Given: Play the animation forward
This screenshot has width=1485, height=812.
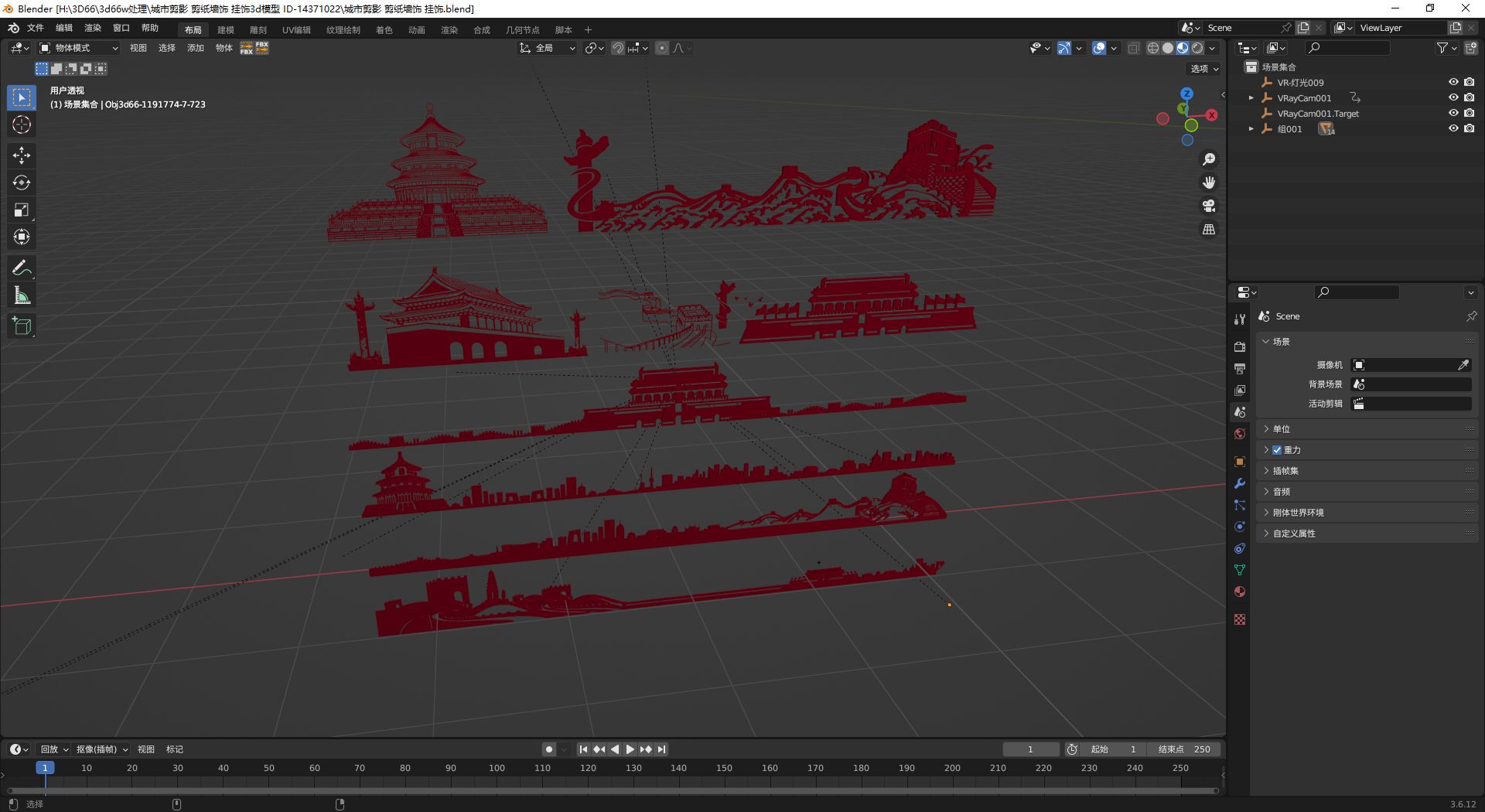Looking at the screenshot, I should click(x=630, y=749).
